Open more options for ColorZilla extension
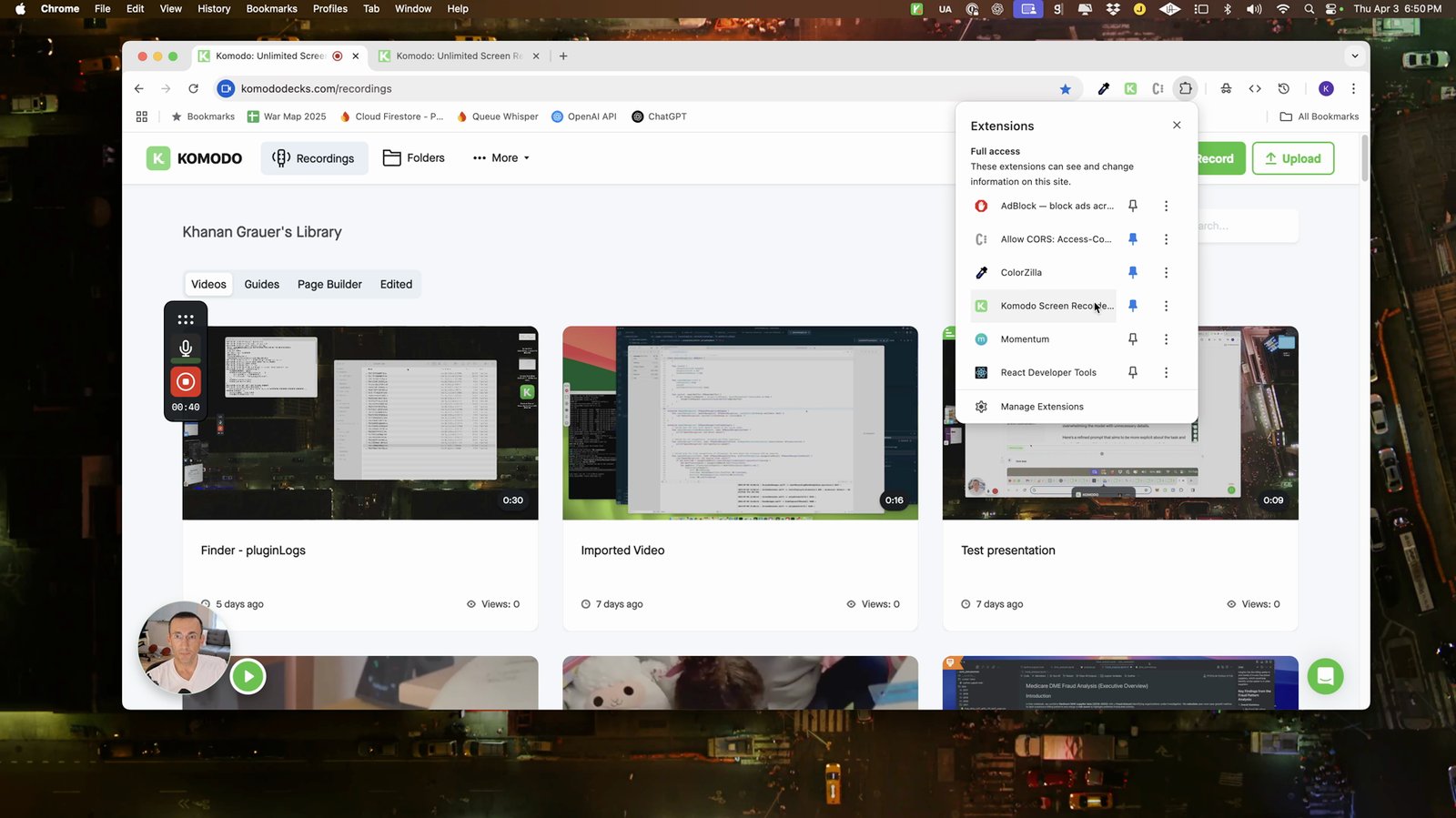Screen dimensions: 1456x818 point(1166,272)
